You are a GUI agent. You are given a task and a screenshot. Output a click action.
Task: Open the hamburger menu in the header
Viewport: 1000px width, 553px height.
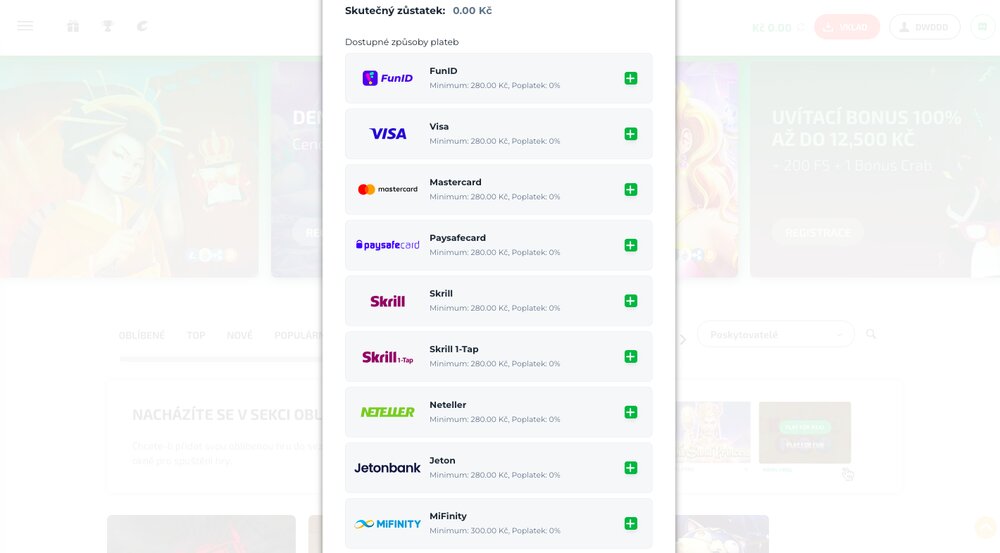coord(25,26)
